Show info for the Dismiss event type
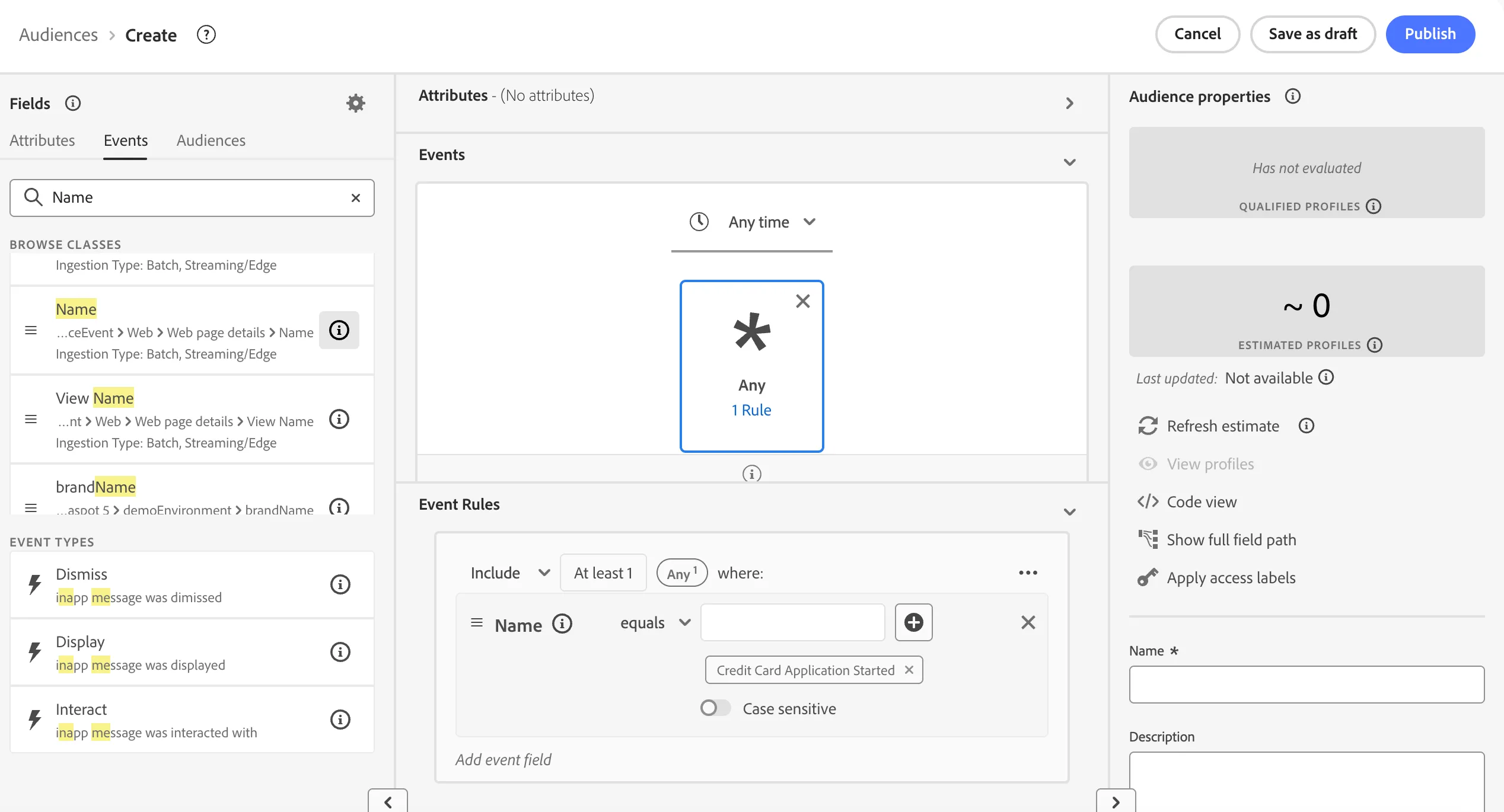This screenshot has width=1504, height=812. [x=340, y=584]
